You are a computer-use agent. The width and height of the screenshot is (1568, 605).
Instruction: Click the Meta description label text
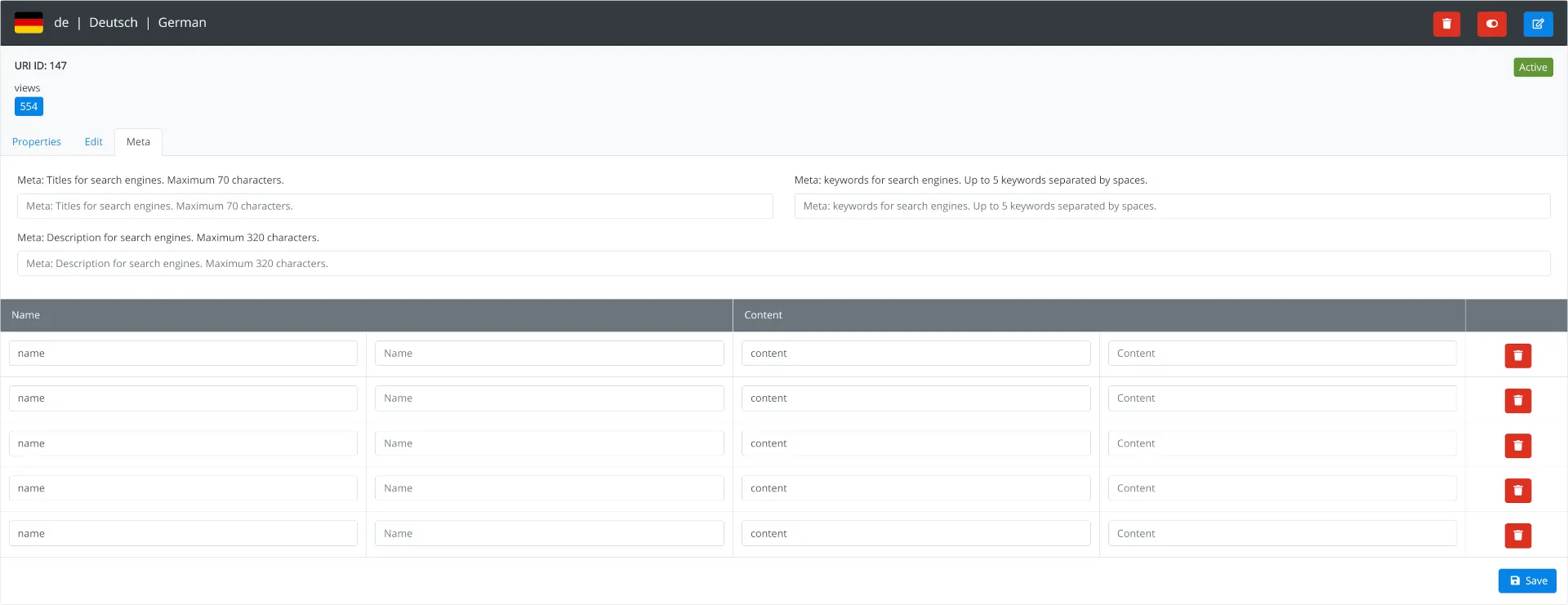pyautogui.click(x=168, y=238)
